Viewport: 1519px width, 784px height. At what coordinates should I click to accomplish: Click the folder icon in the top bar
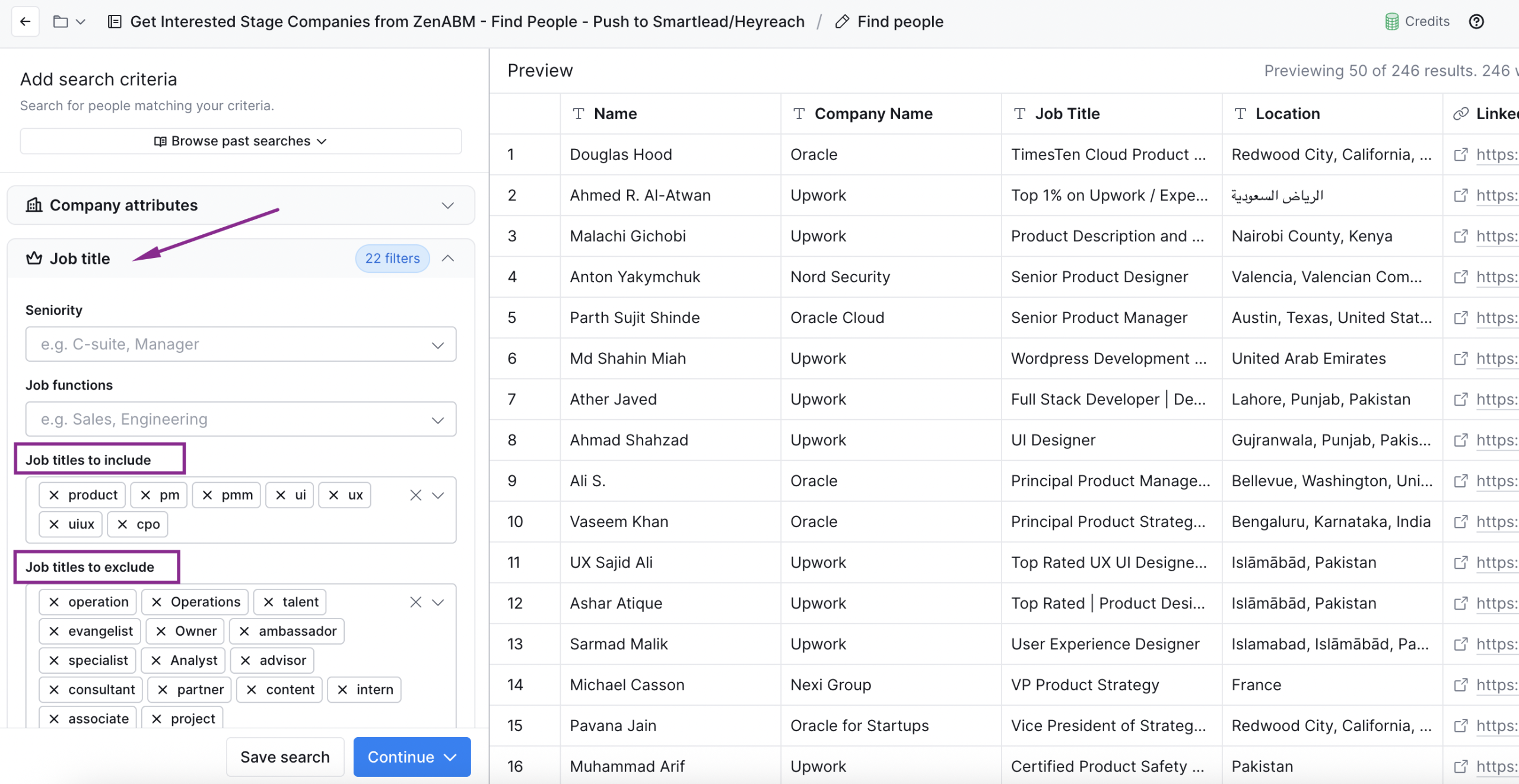pyautogui.click(x=61, y=21)
